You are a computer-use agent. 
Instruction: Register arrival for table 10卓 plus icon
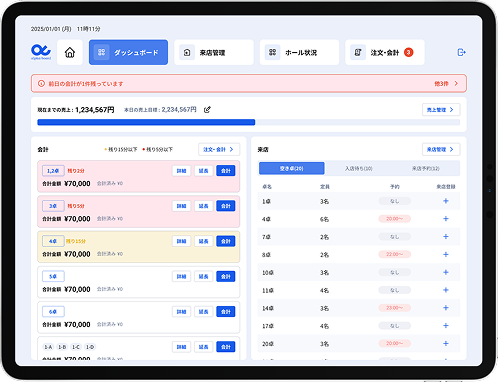pyautogui.click(x=446, y=272)
